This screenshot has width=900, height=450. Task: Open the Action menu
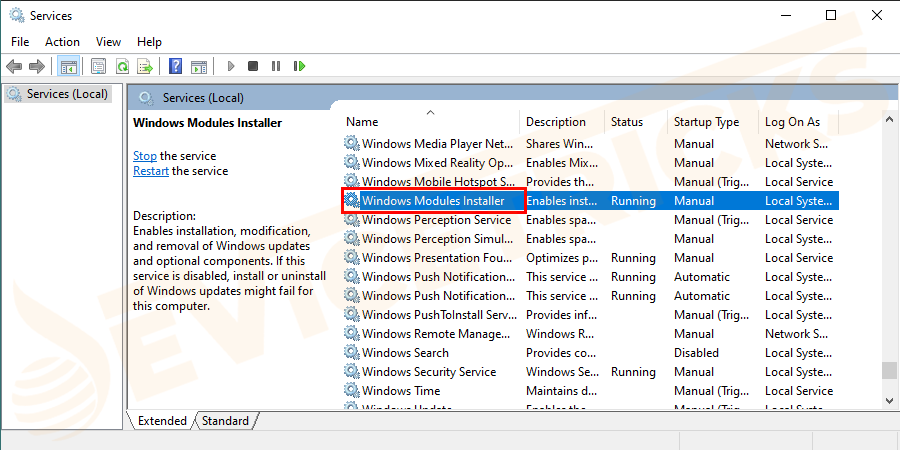63,42
